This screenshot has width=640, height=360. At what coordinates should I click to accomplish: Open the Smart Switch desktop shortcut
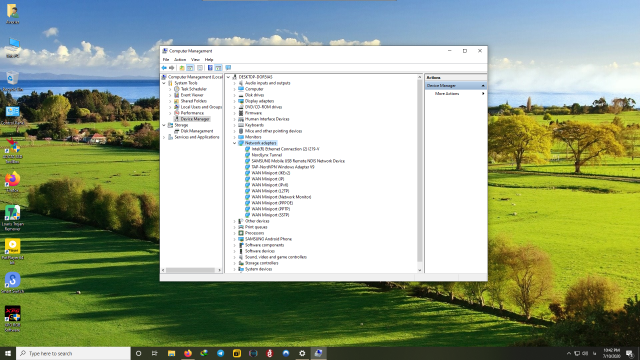(12, 283)
